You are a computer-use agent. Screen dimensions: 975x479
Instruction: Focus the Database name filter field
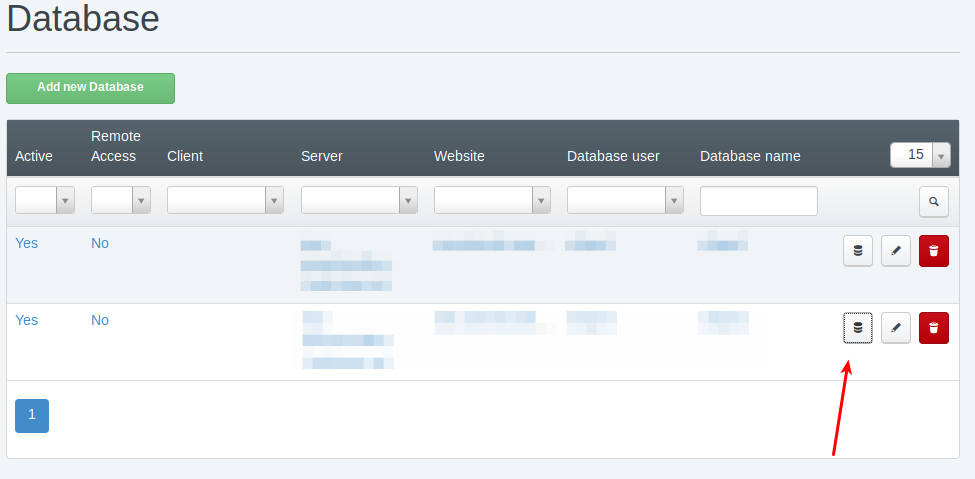tap(758, 201)
